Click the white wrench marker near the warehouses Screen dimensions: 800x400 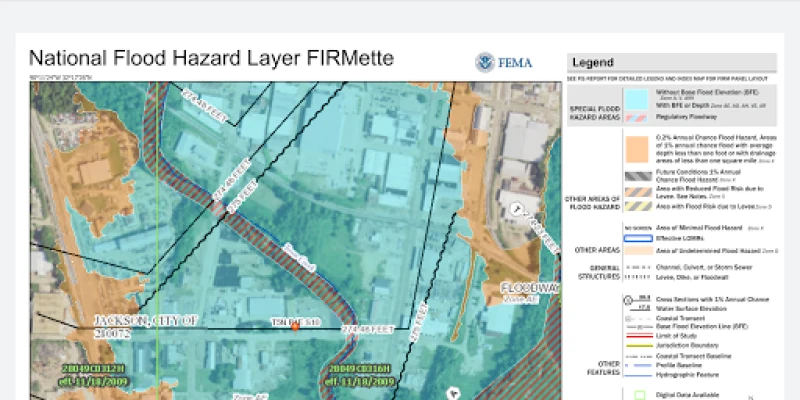tap(517, 209)
